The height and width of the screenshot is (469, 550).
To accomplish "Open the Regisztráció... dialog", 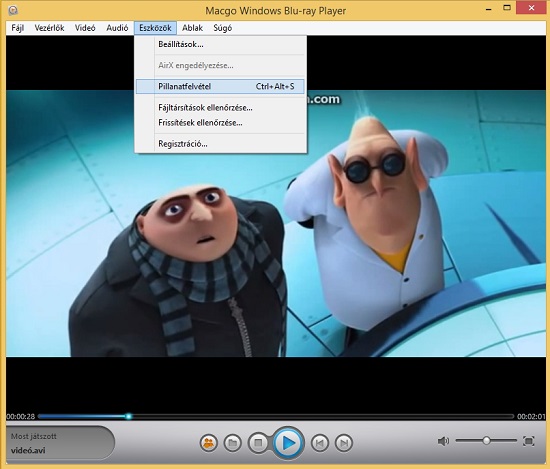I will tap(220, 144).
